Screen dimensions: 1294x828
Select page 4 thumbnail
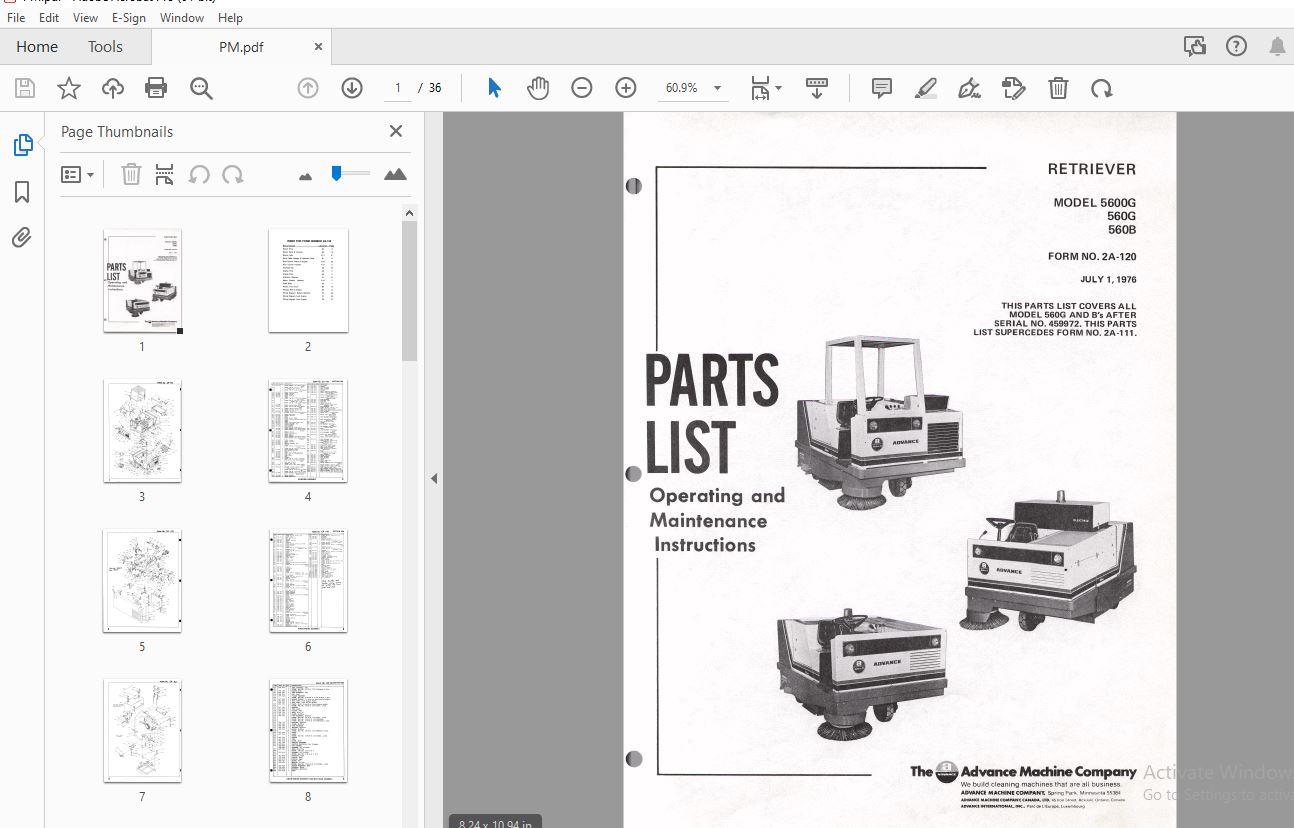point(308,430)
